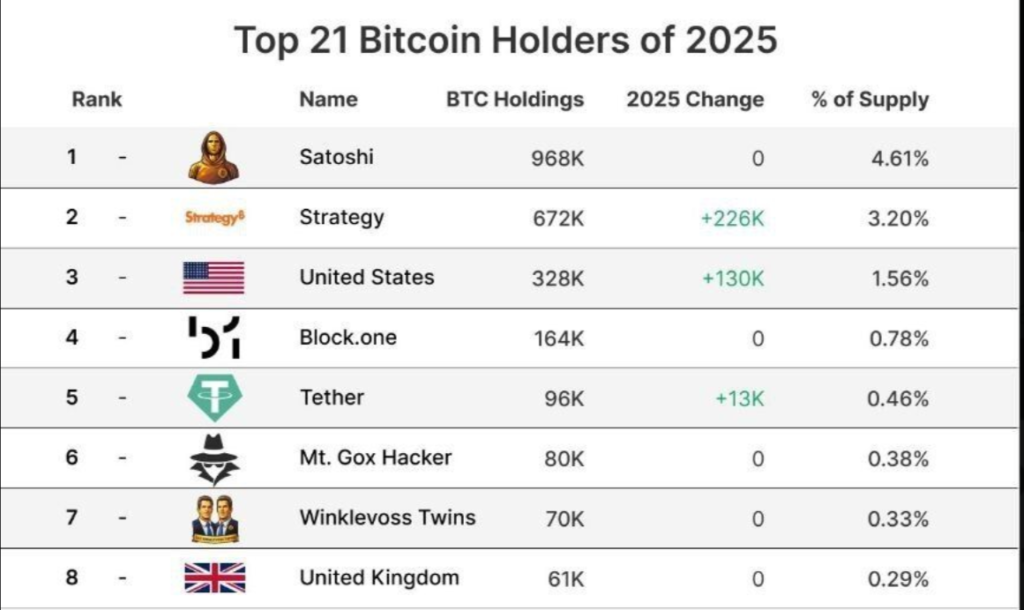1024x610 pixels.
Task: Sort by 2025 Change column header
Action: coord(695,99)
